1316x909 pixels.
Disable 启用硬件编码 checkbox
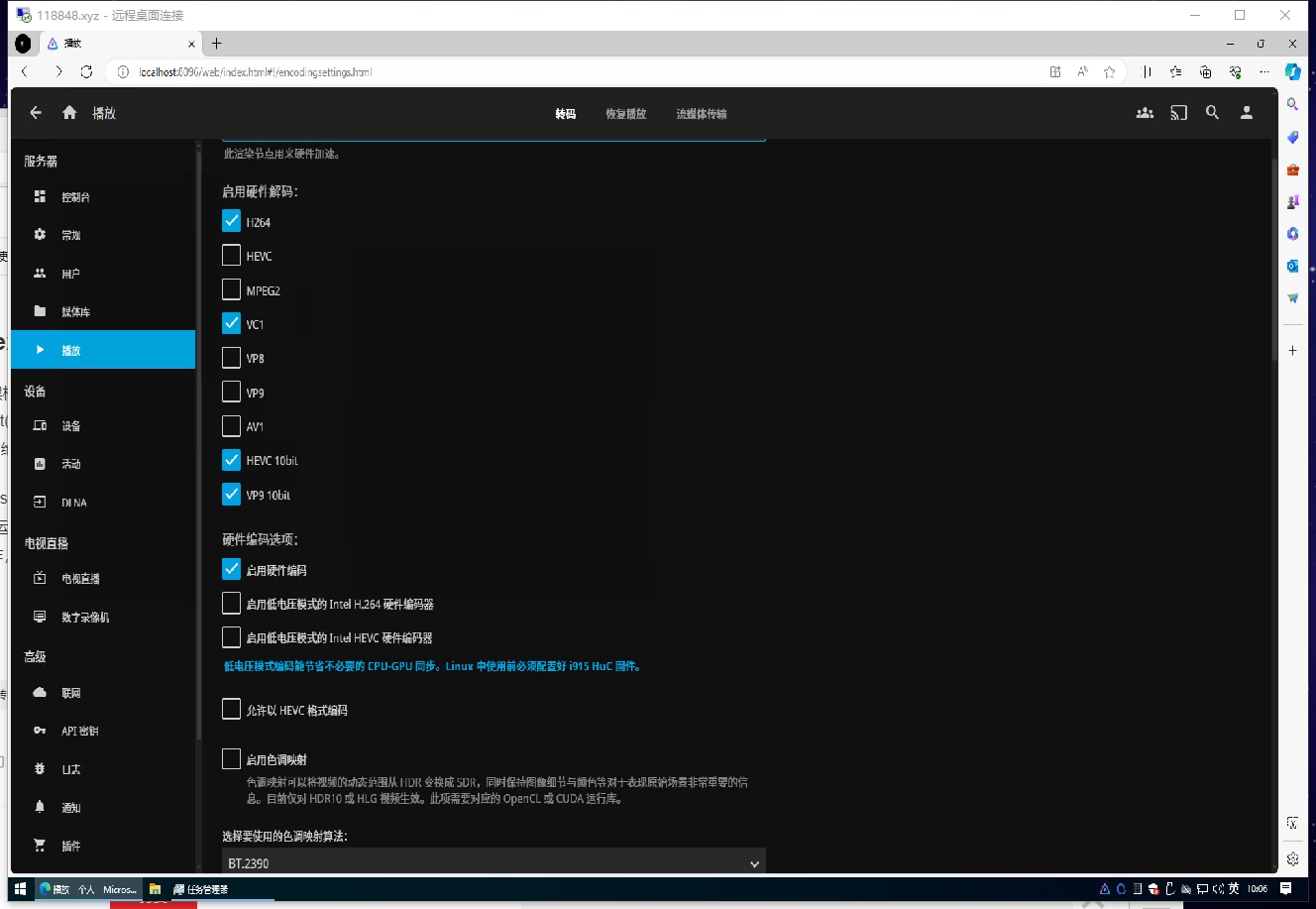point(232,570)
